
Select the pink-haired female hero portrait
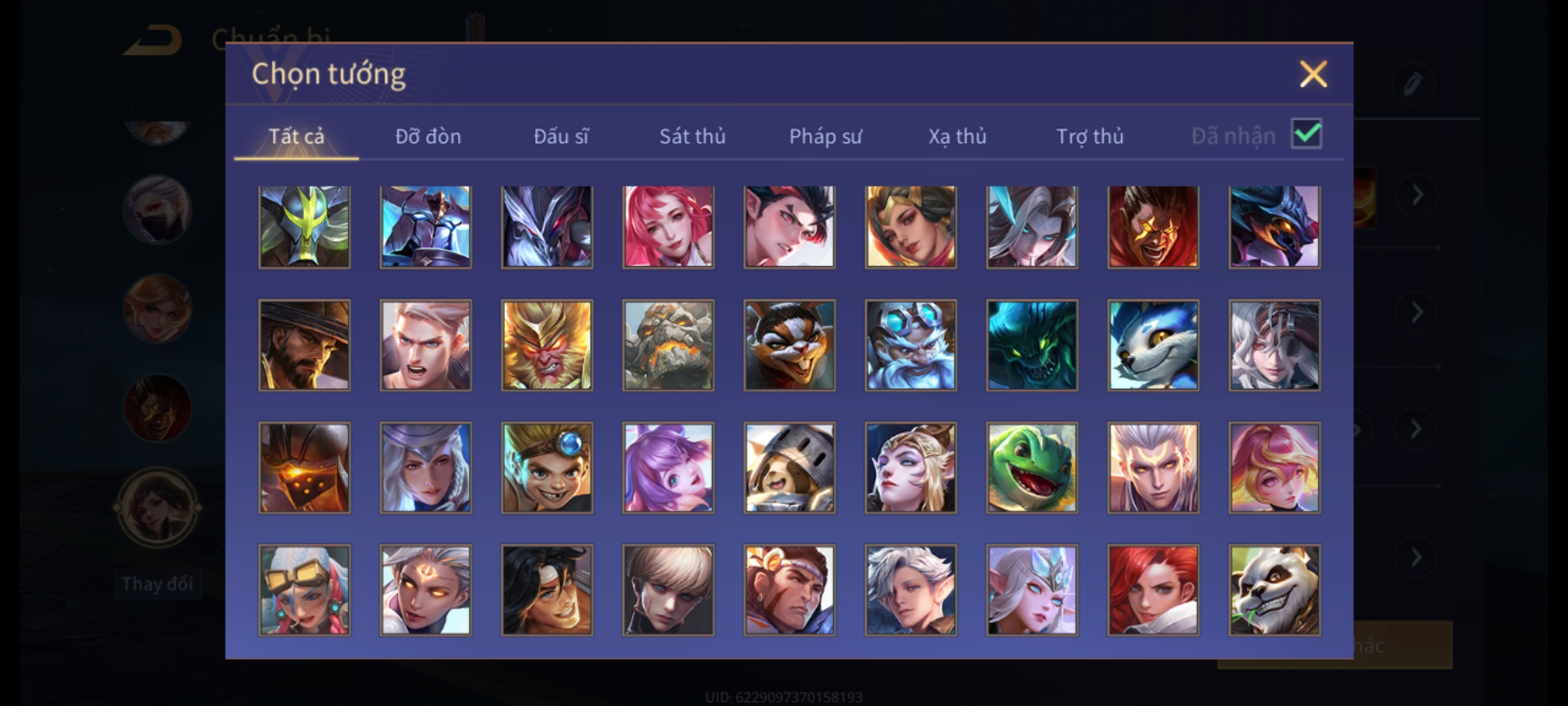click(668, 227)
